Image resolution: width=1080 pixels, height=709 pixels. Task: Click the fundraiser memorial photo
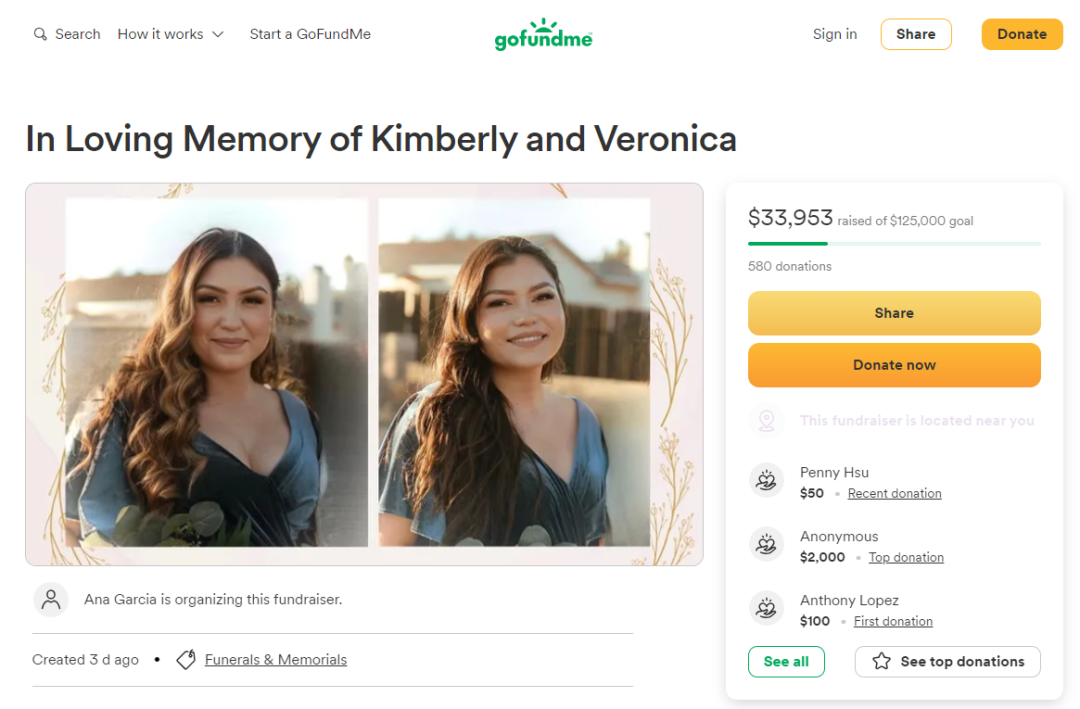point(364,374)
